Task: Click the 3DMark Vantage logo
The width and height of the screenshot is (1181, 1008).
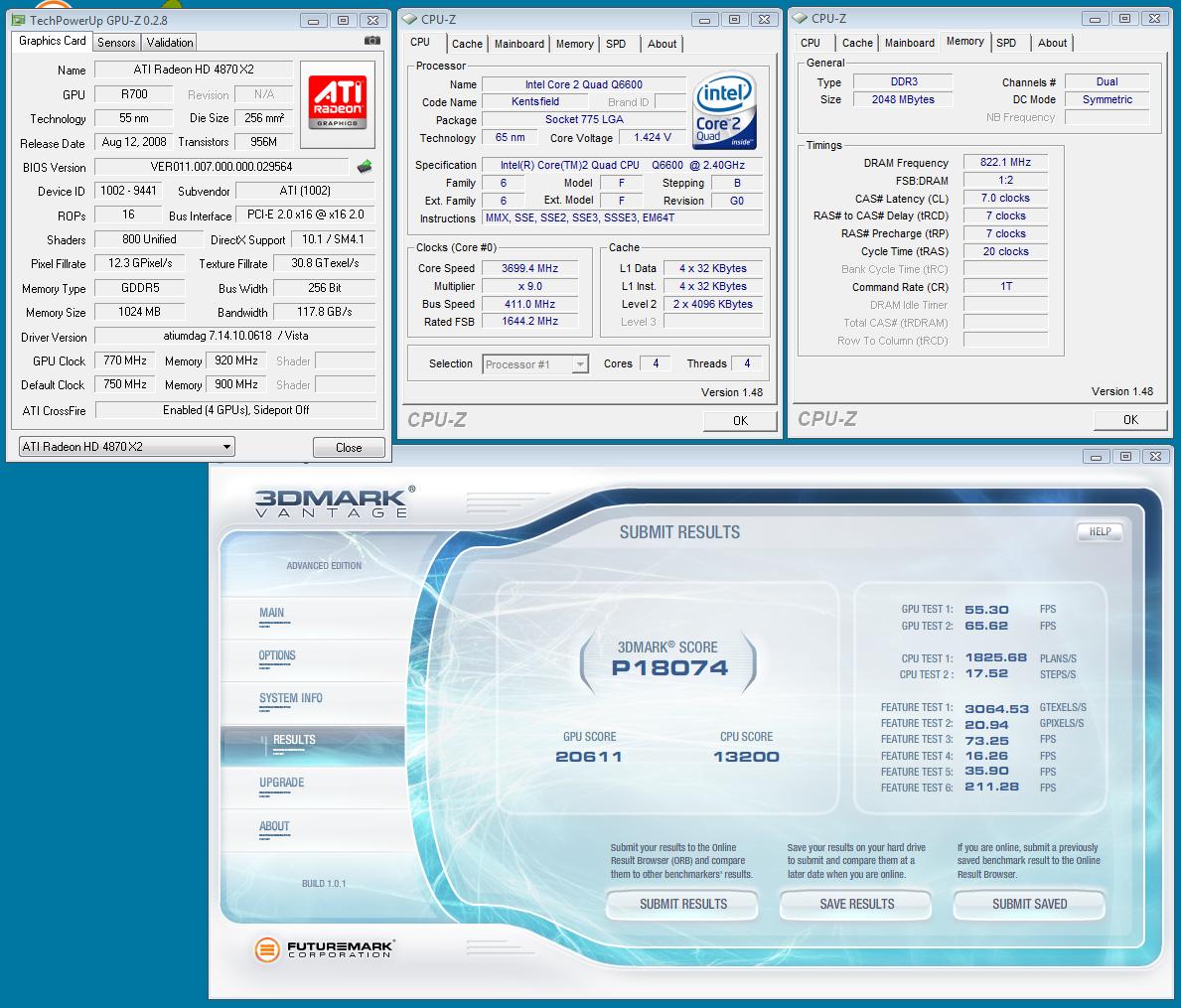Action: tap(335, 503)
